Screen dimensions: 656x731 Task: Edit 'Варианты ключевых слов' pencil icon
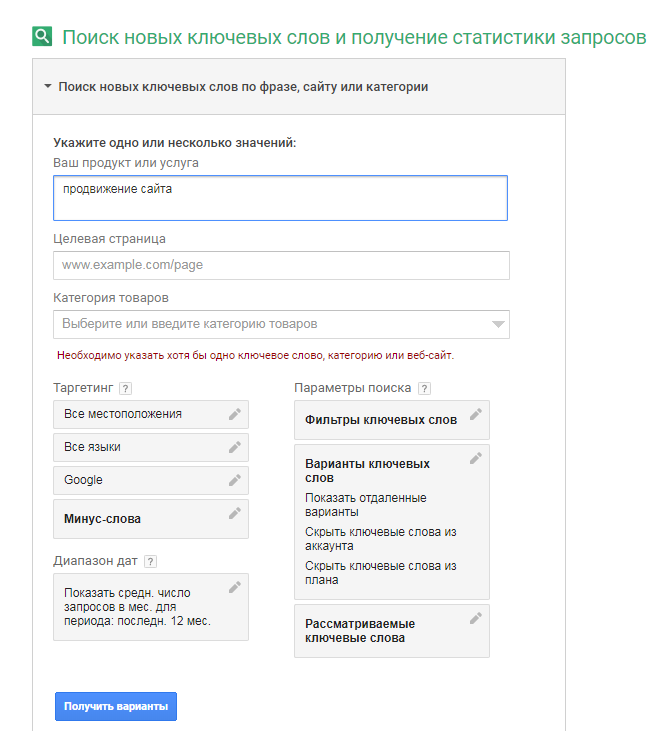(x=476, y=458)
